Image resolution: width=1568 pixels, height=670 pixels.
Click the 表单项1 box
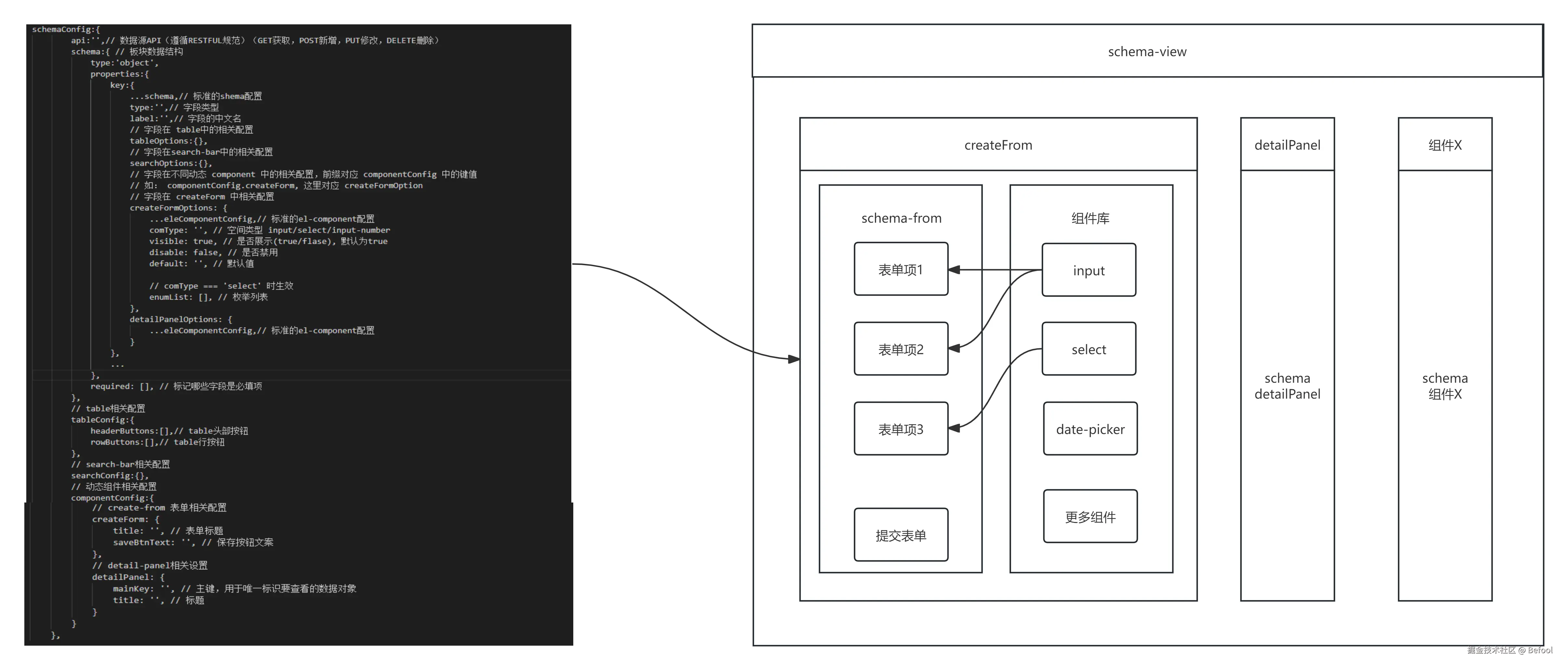click(900, 269)
